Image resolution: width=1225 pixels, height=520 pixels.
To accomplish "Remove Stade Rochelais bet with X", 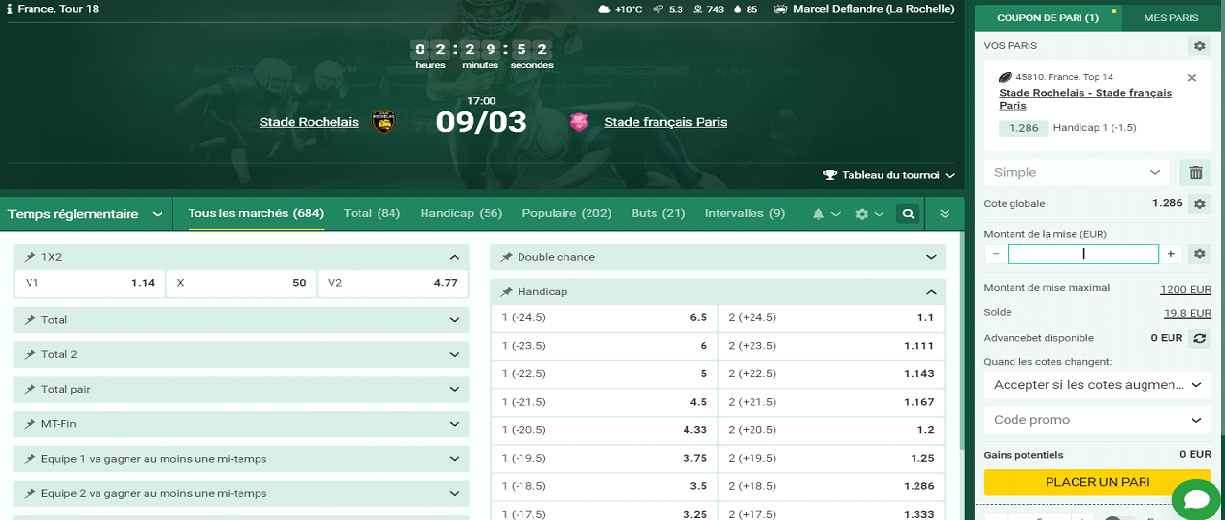I will pyautogui.click(x=1191, y=77).
